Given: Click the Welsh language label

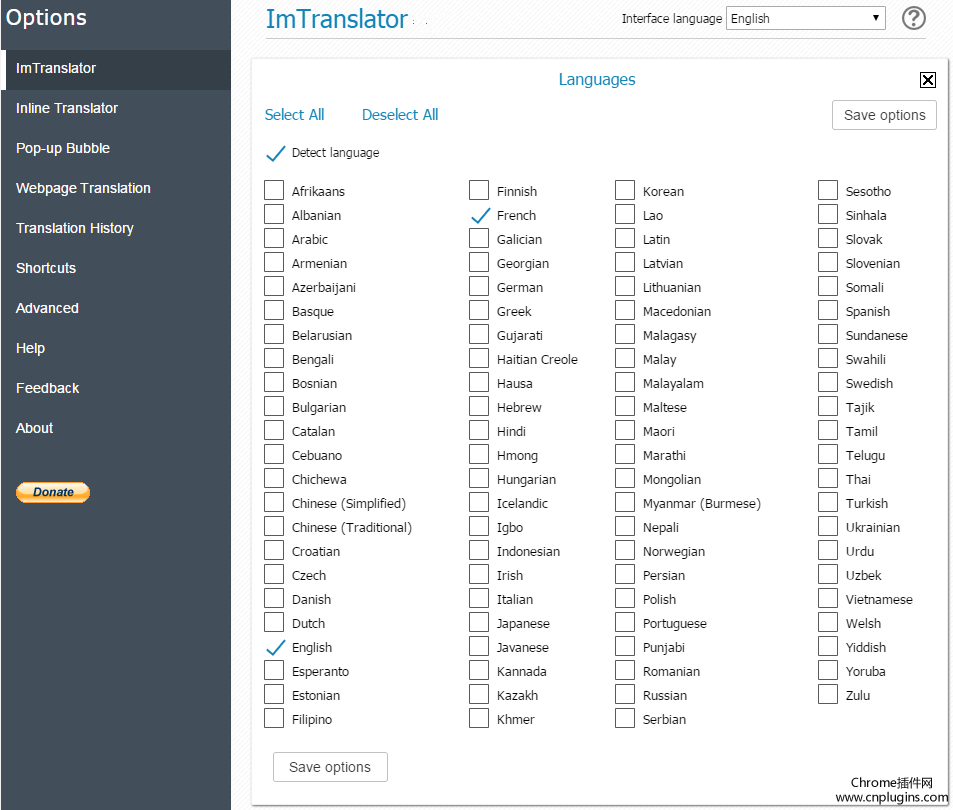Looking at the screenshot, I should [863, 623].
